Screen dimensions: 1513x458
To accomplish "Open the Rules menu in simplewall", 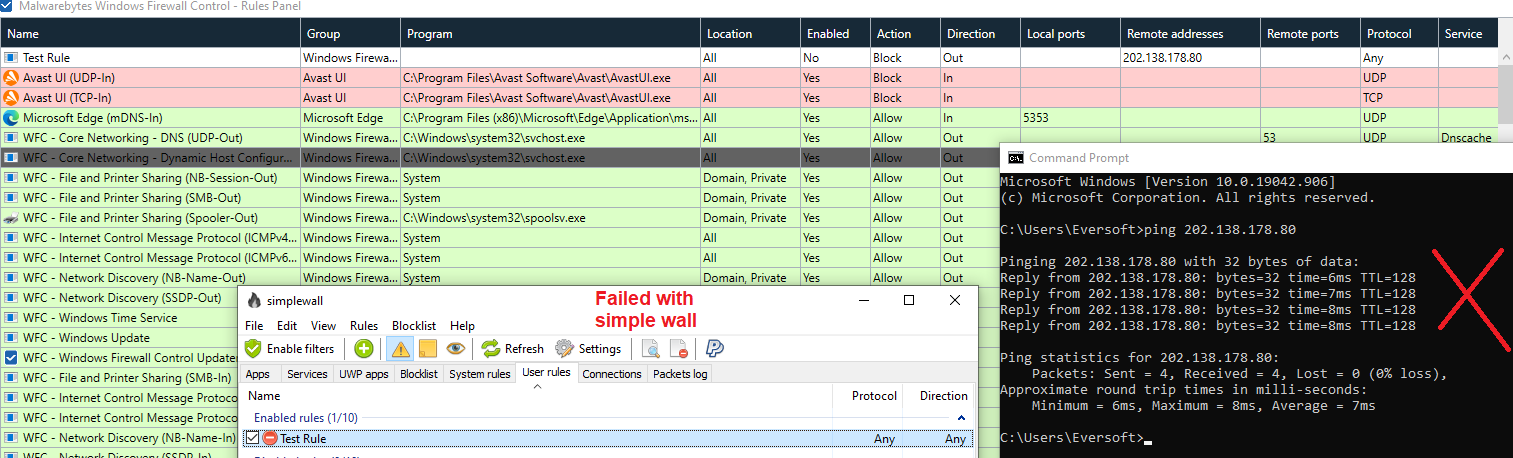I will point(364,326).
